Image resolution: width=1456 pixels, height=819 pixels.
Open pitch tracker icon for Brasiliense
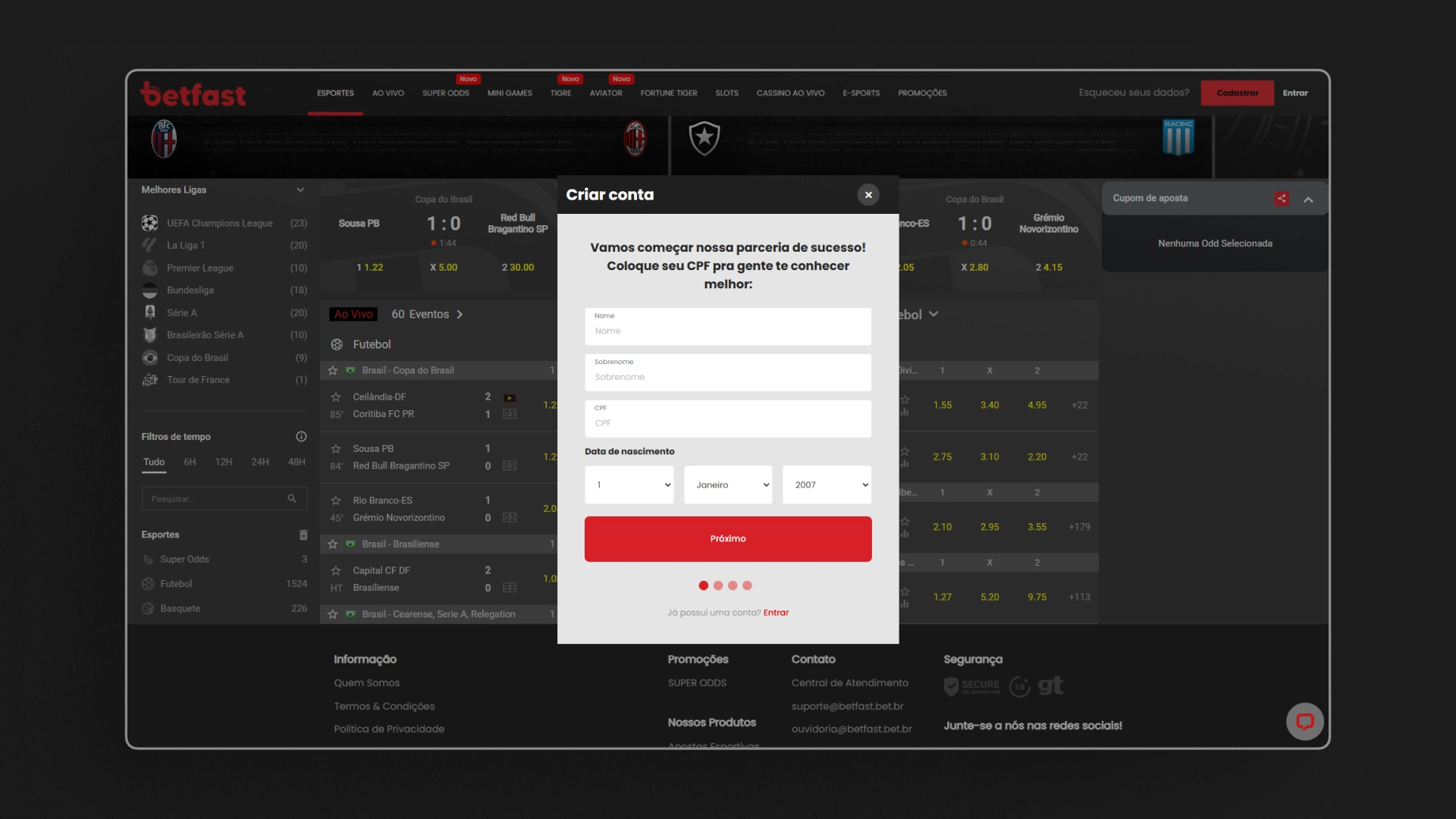pyautogui.click(x=510, y=588)
